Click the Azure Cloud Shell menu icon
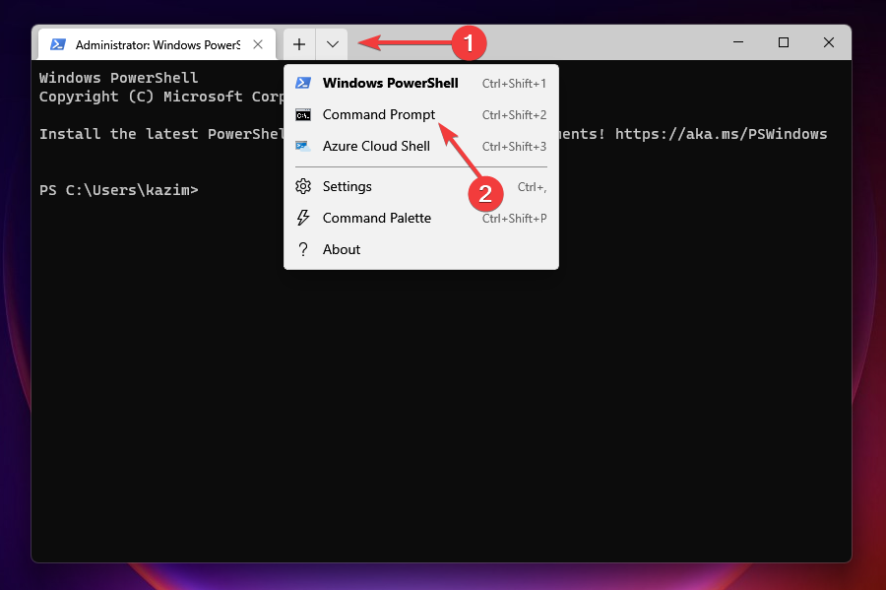Screen dimensions: 886x590 click(x=303, y=146)
